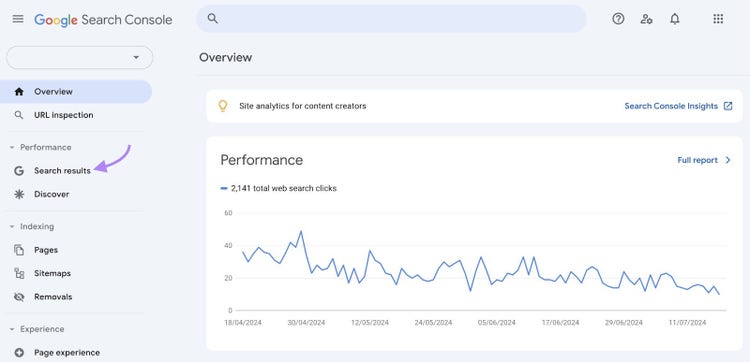This screenshot has width=750, height=362.
Task: Click the Overview home icon
Action: (x=19, y=92)
